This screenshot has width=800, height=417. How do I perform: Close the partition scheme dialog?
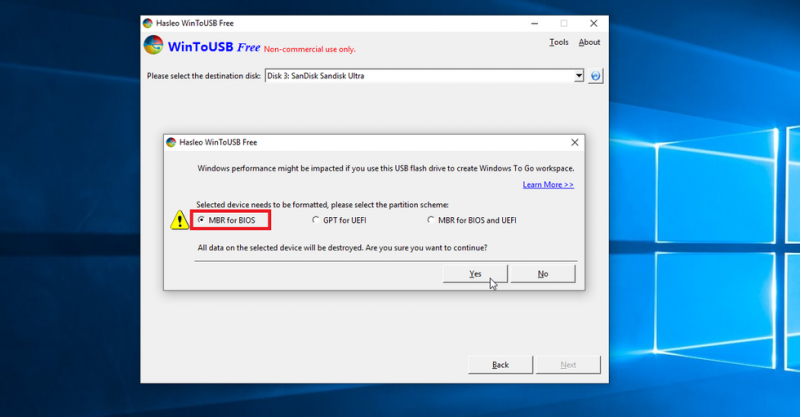point(574,142)
